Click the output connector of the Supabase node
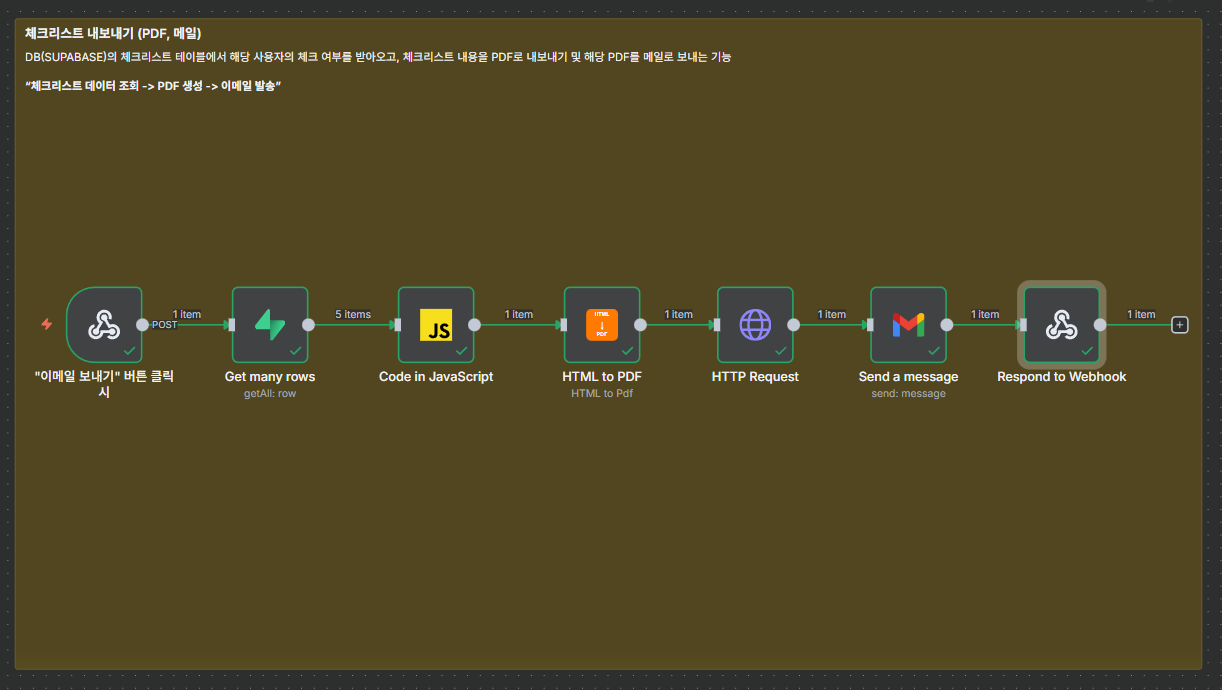The height and width of the screenshot is (690, 1222). pos(309,324)
